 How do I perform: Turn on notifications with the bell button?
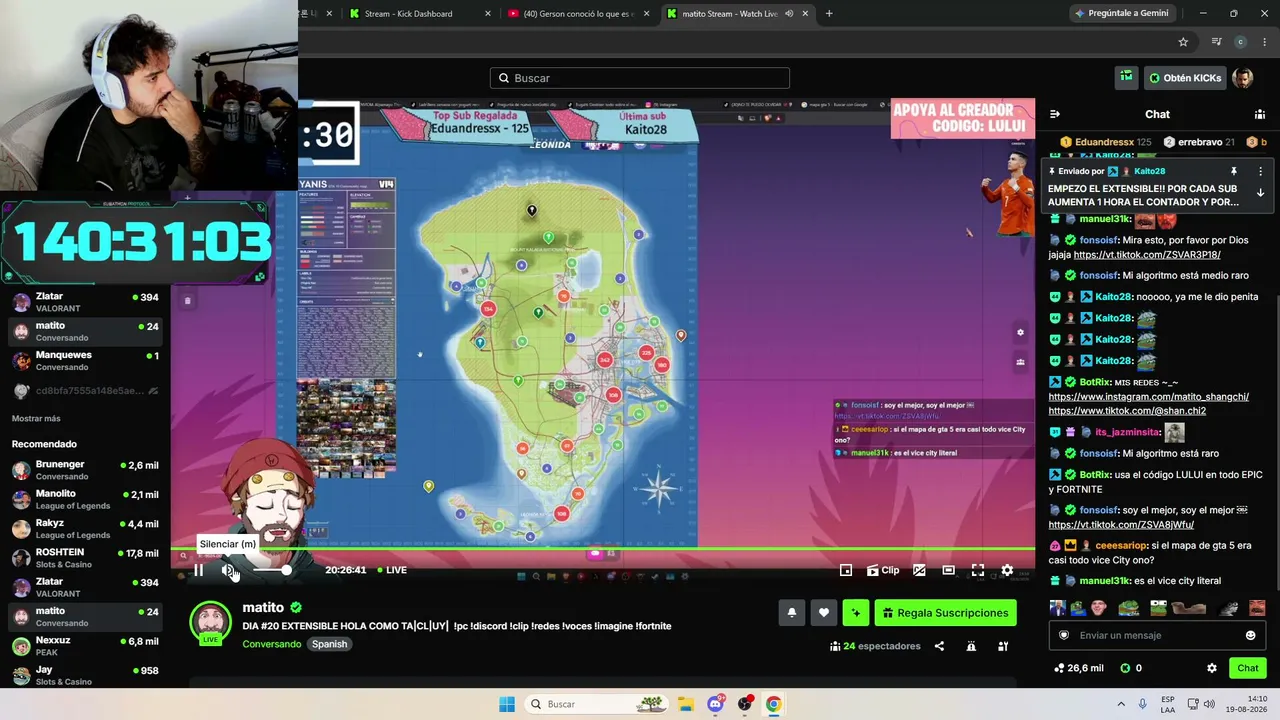[x=792, y=613]
